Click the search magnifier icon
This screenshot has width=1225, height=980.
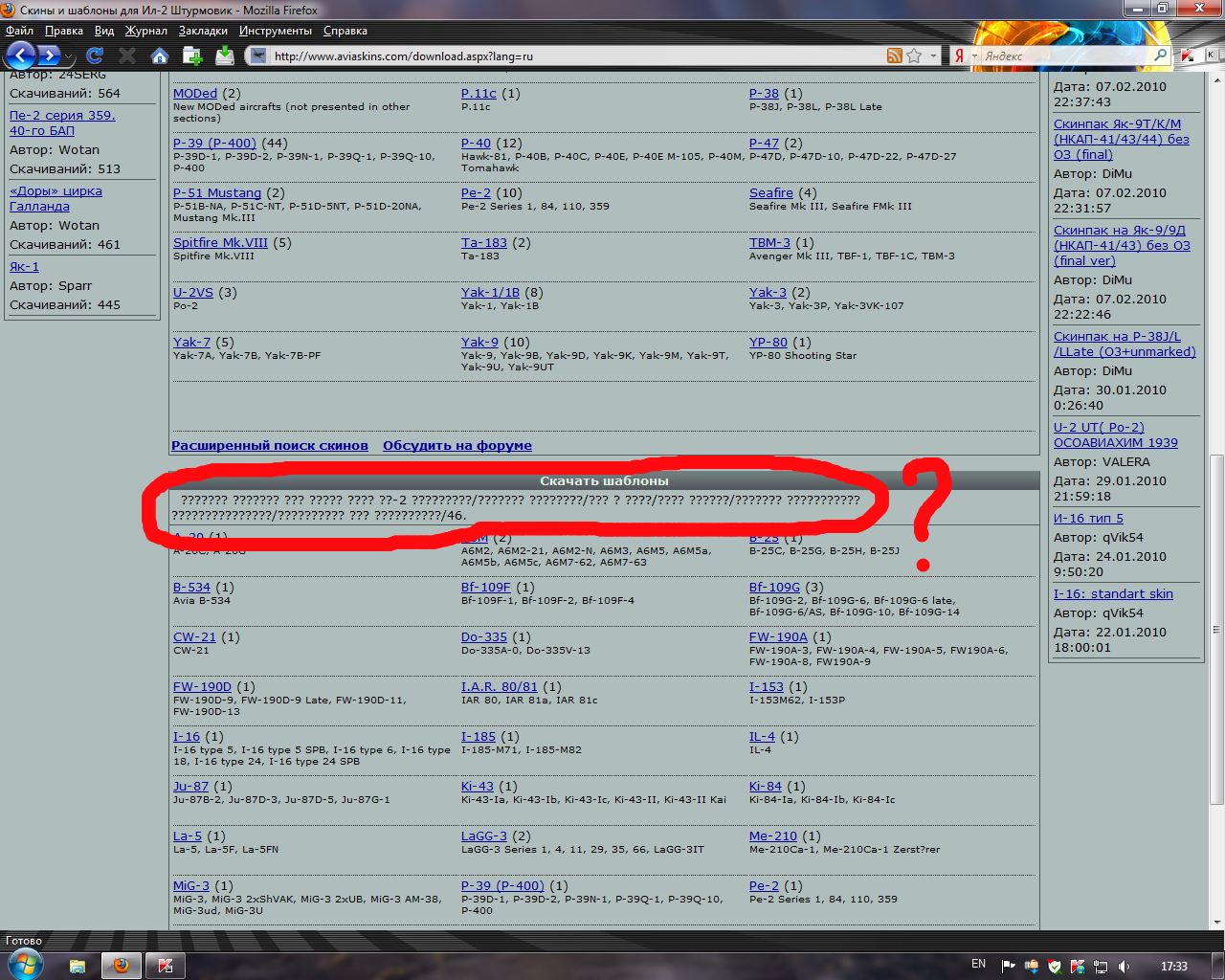tap(1160, 56)
